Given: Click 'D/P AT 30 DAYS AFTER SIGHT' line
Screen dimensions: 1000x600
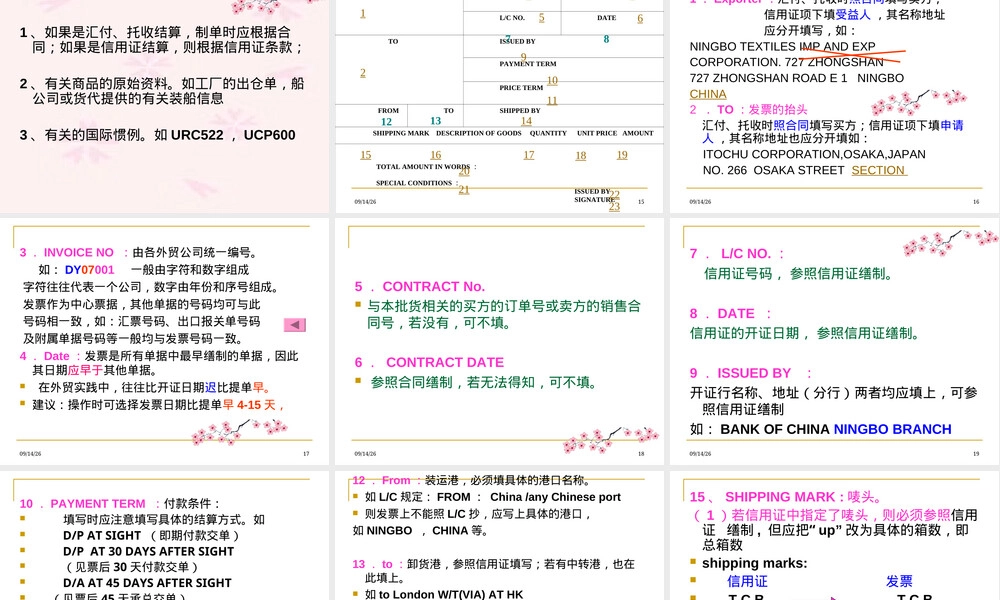Looking at the screenshot, I should tap(148, 552).
